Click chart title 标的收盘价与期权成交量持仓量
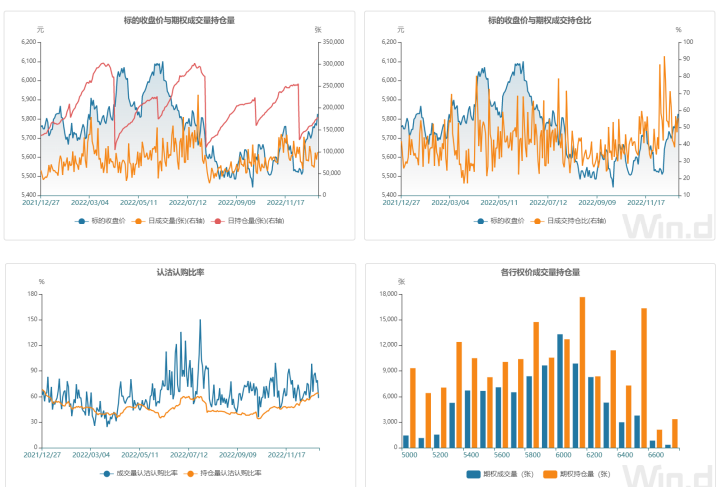This screenshot has height=487, width=728. tap(179, 20)
